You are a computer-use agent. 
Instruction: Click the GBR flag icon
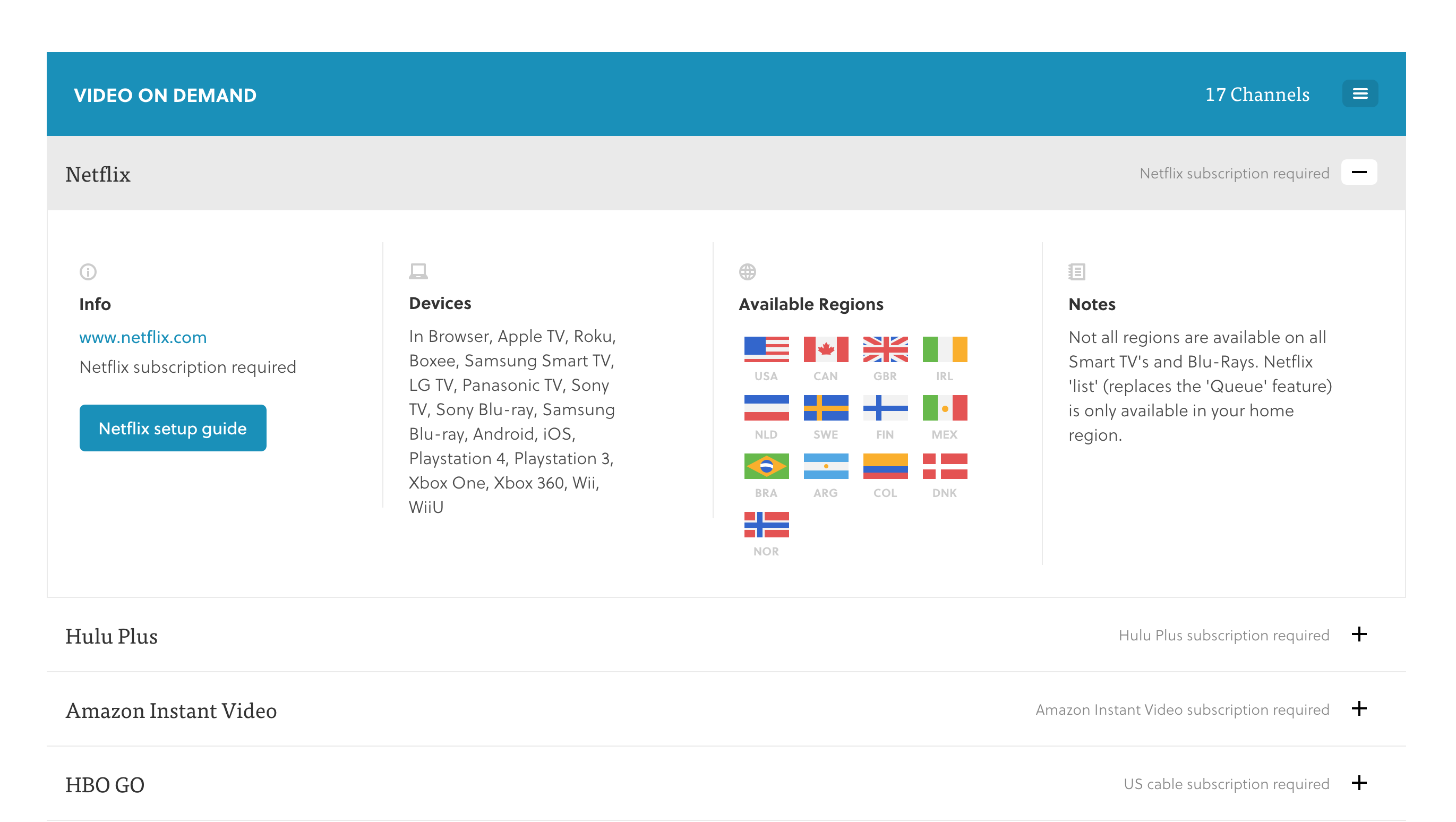coord(885,349)
